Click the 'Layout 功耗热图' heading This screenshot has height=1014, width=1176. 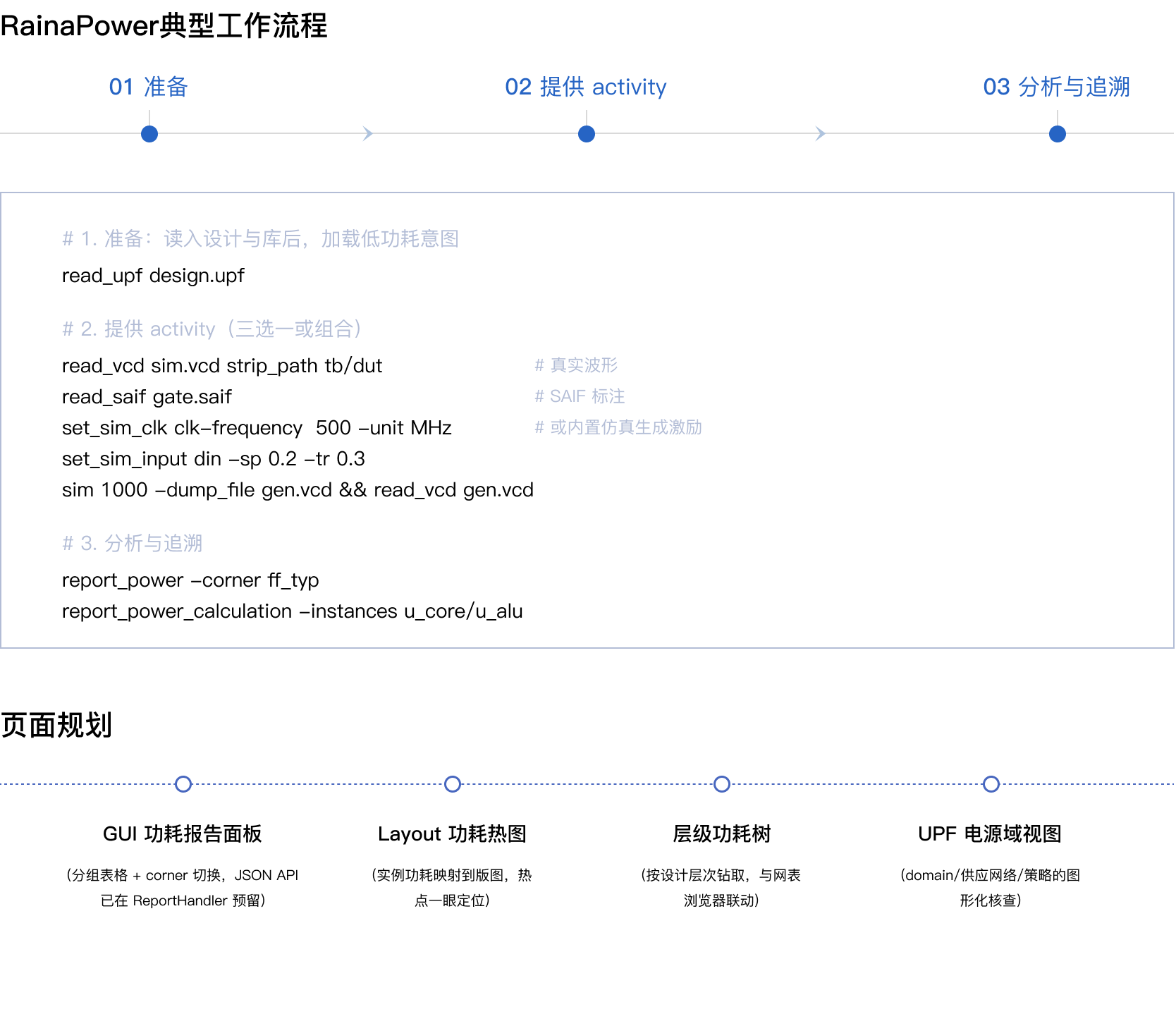[x=452, y=833]
